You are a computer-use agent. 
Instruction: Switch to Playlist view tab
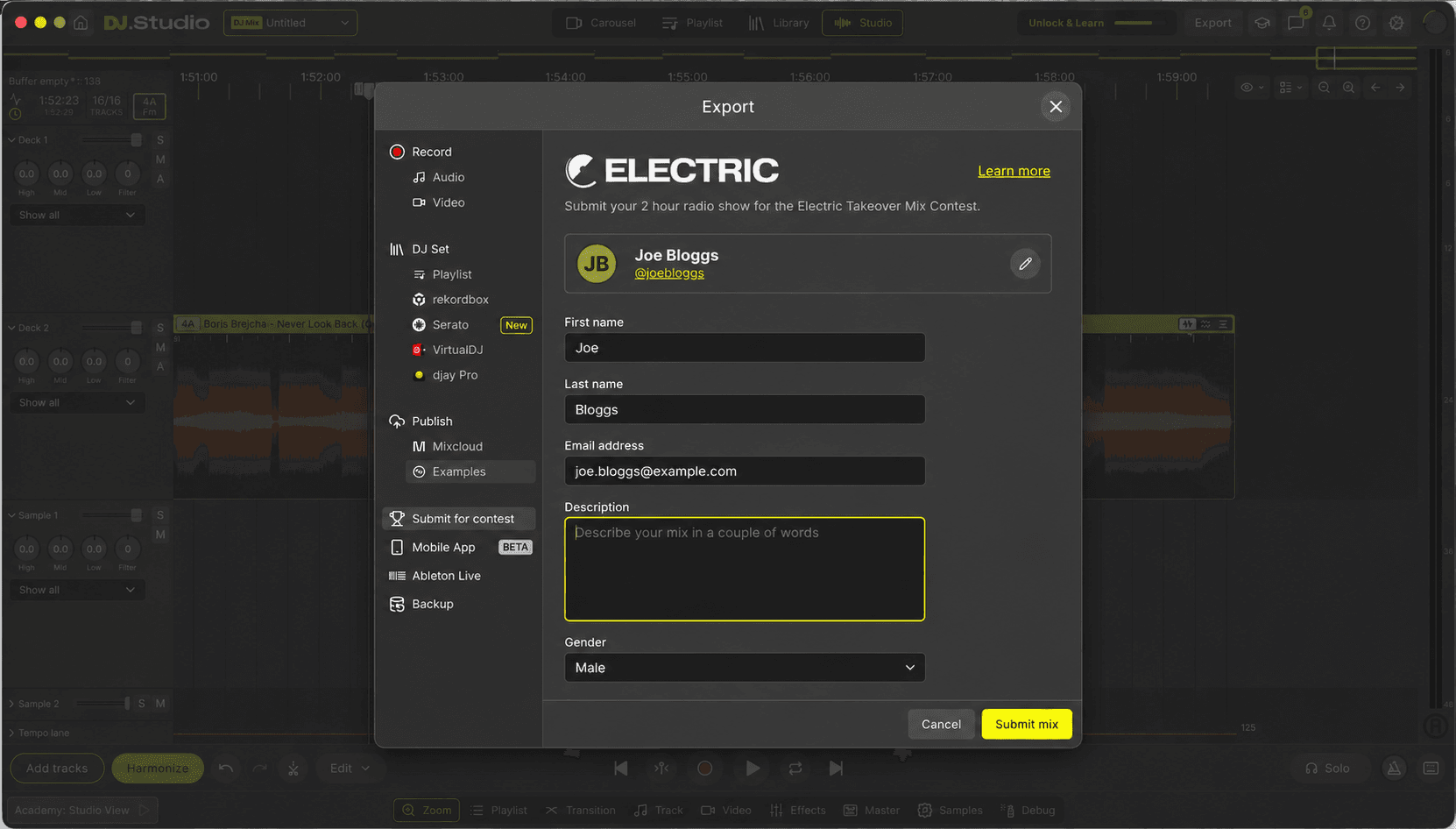(692, 23)
